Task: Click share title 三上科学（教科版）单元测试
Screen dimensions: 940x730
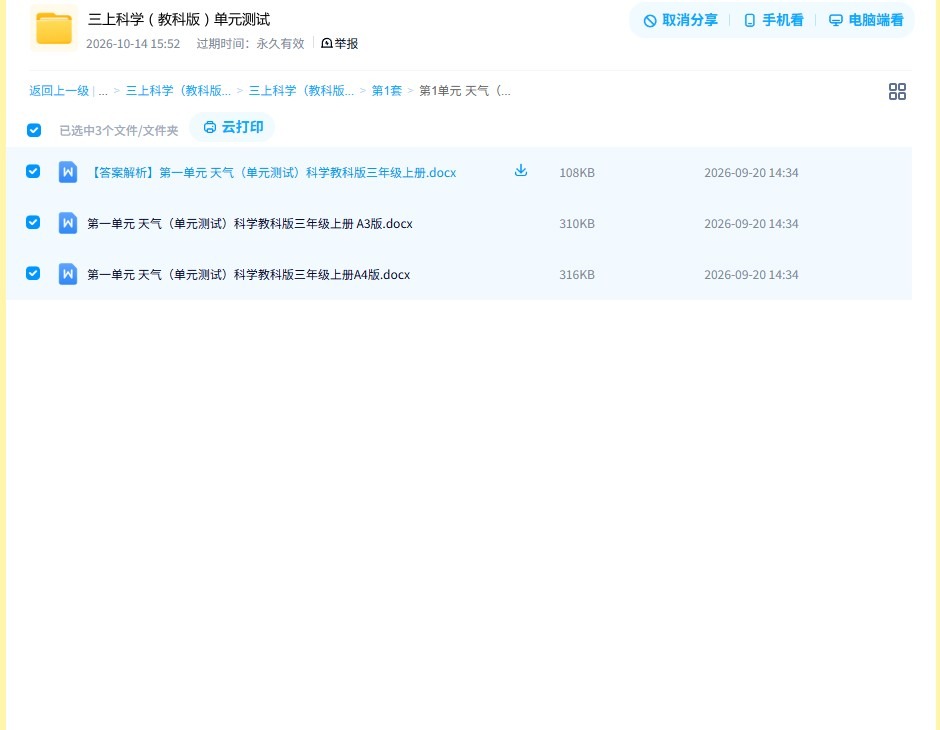Action: (179, 19)
